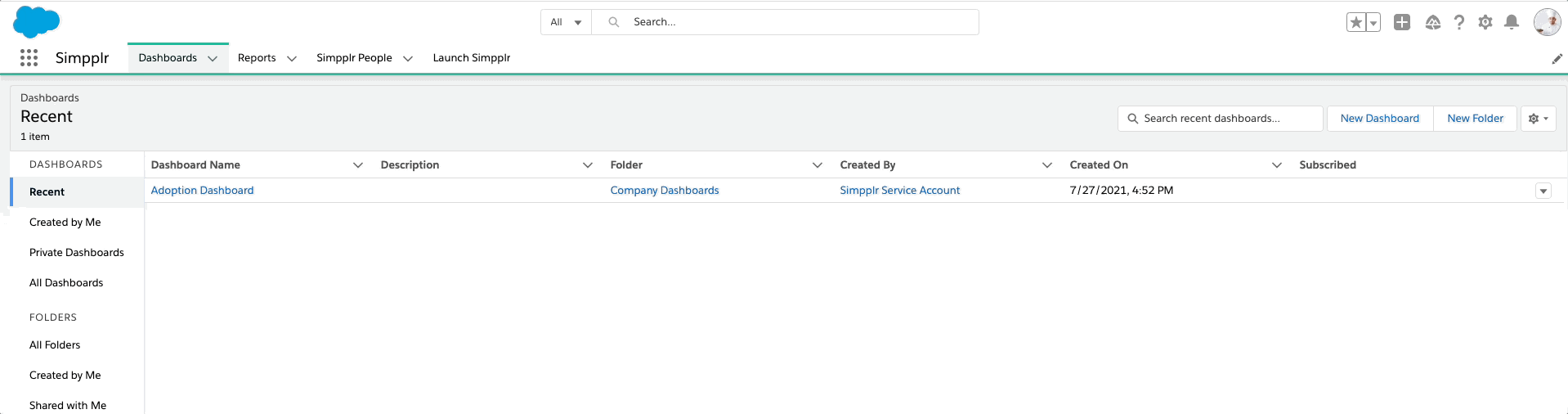Screen dimensions: 1568x414
Task: Open the Notifications bell icon
Action: click(x=1512, y=22)
